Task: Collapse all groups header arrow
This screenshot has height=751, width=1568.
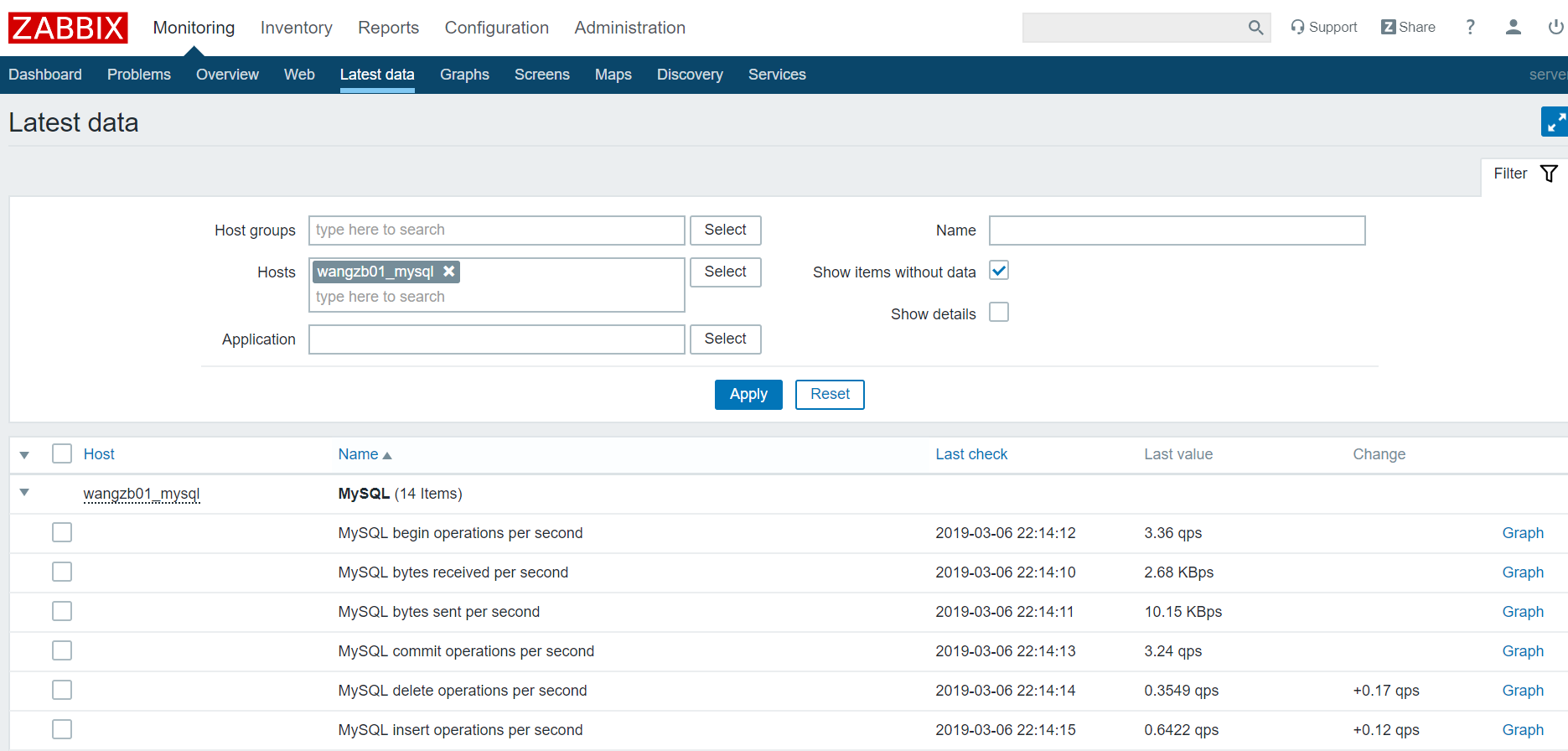Action: pos(24,454)
